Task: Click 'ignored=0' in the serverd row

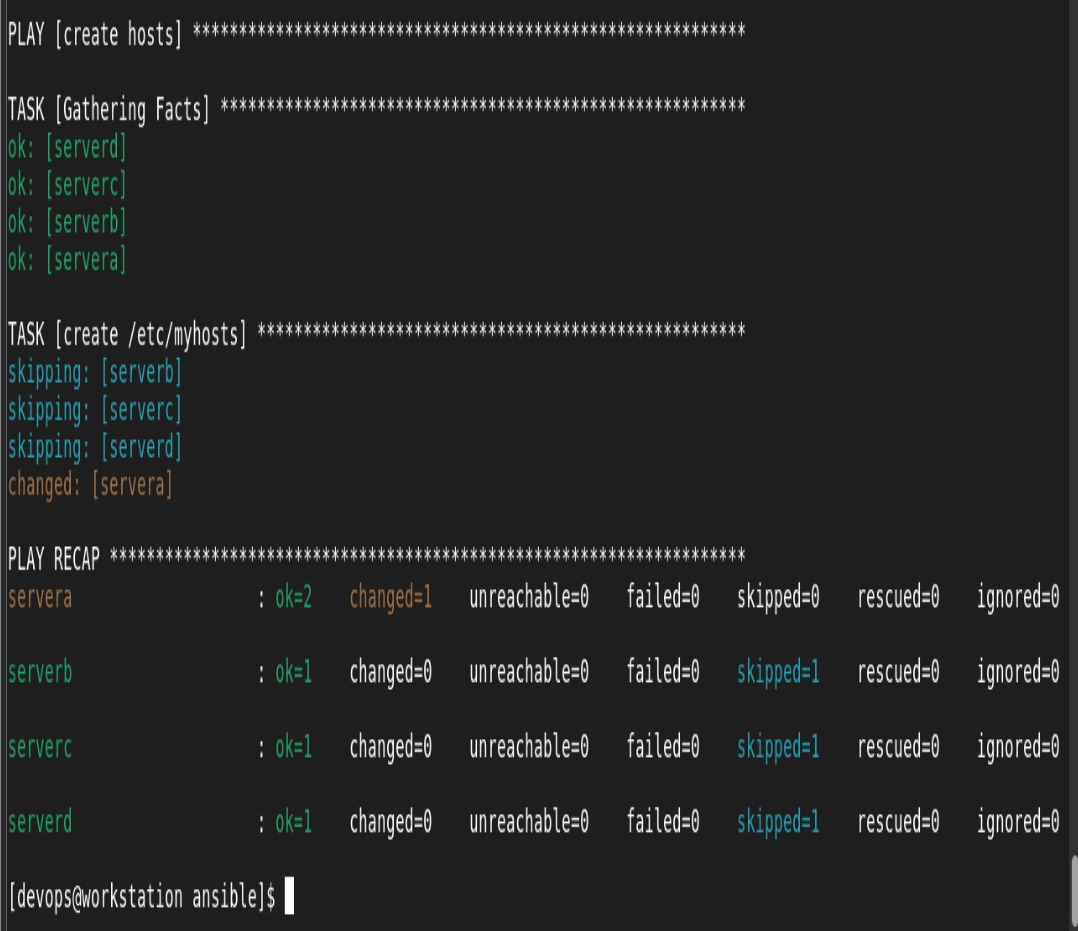Action: (1018, 822)
